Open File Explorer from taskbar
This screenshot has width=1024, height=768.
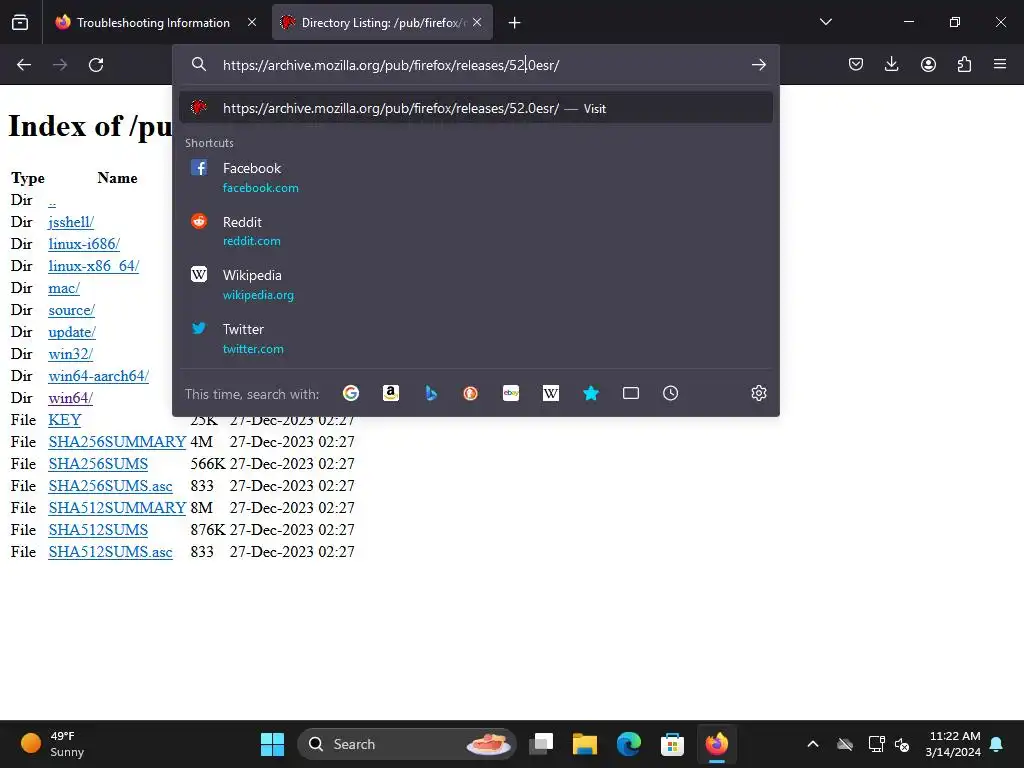click(x=584, y=744)
